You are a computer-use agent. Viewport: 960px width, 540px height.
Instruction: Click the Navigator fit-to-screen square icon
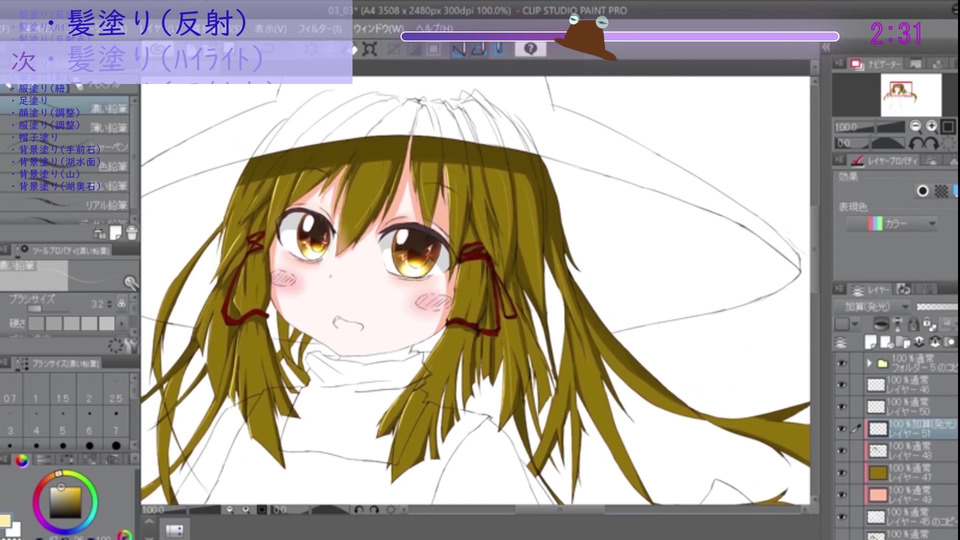[x=948, y=126]
